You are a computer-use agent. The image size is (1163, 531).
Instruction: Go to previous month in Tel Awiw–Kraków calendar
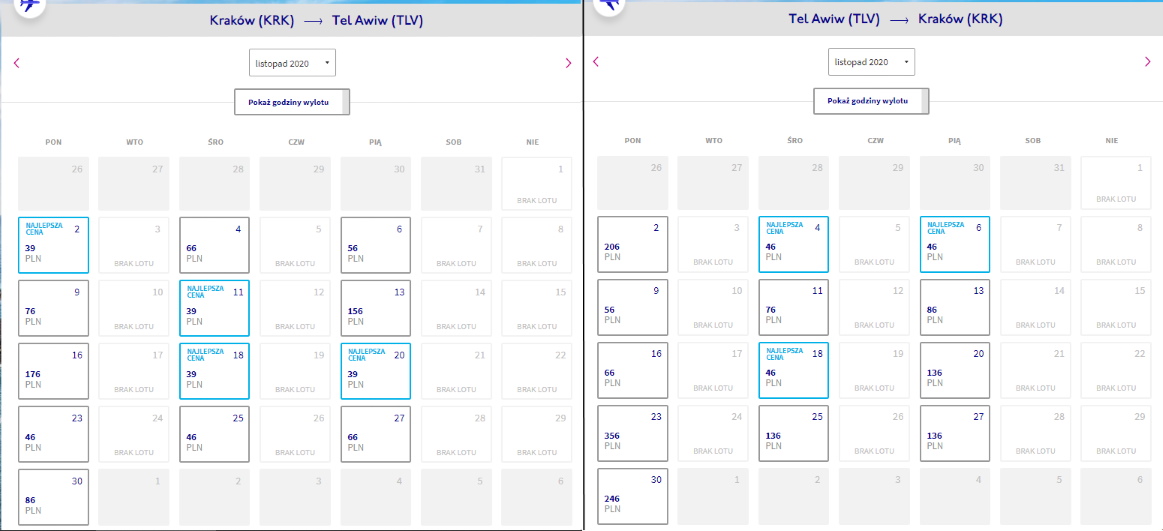click(595, 62)
